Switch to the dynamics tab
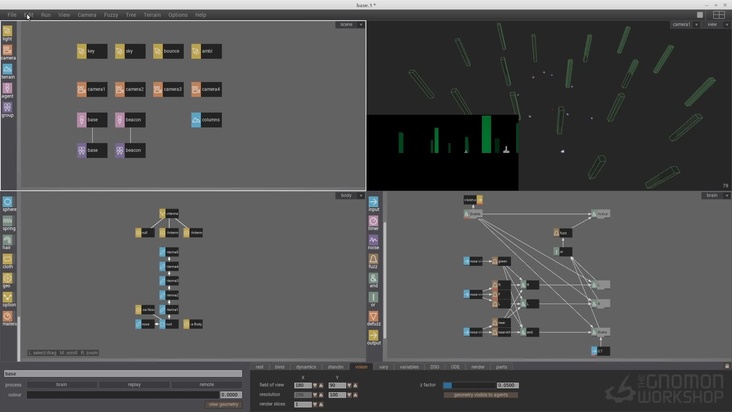Screen dimensions: 732x412 point(305,367)
